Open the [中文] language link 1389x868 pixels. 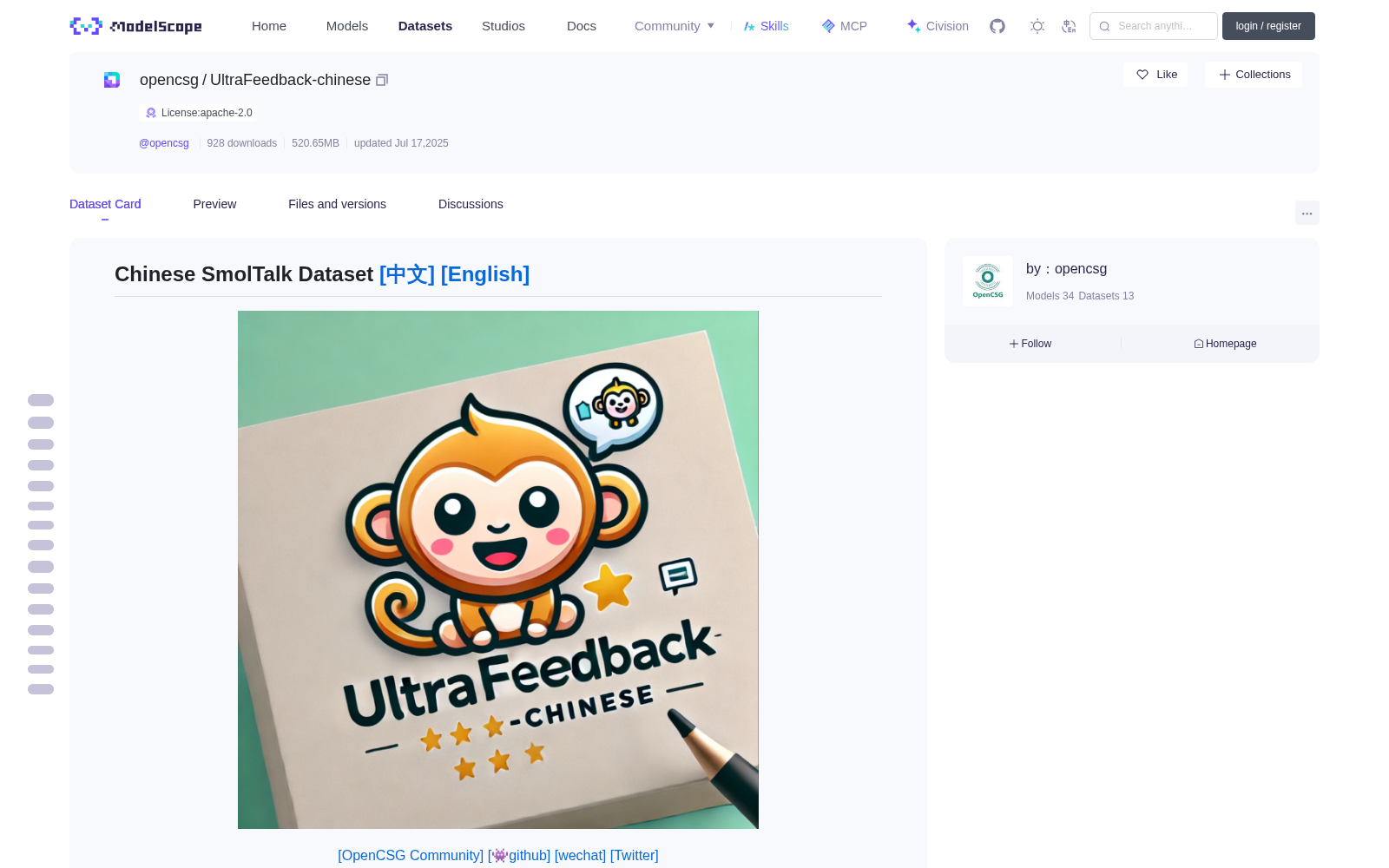click(407, 274)
